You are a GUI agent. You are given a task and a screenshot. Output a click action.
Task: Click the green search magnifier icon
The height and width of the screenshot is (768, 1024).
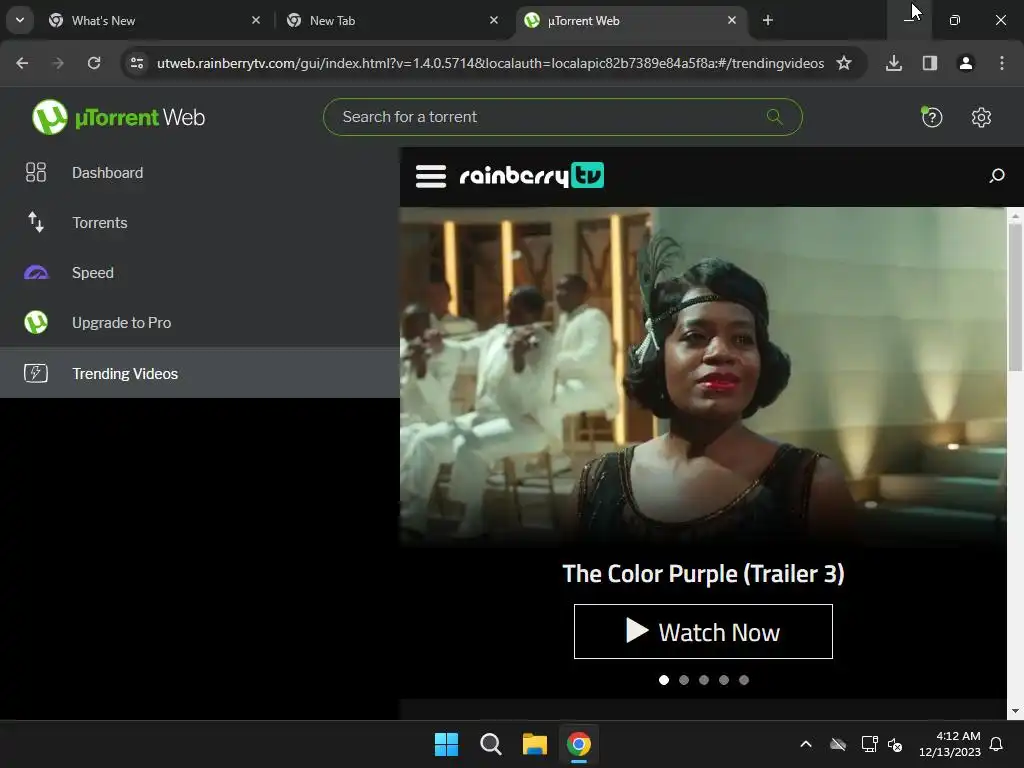point(775,117)
